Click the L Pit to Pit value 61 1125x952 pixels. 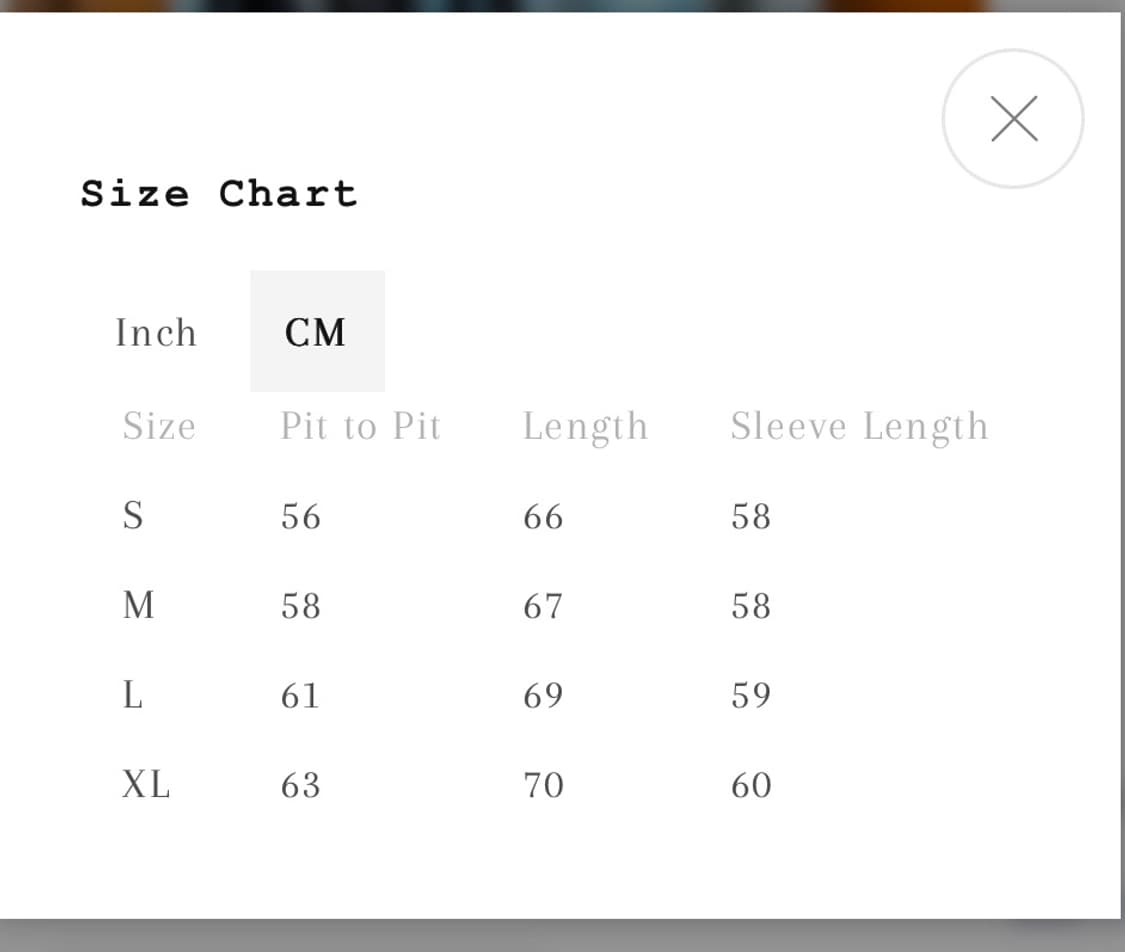click(300, 695)
